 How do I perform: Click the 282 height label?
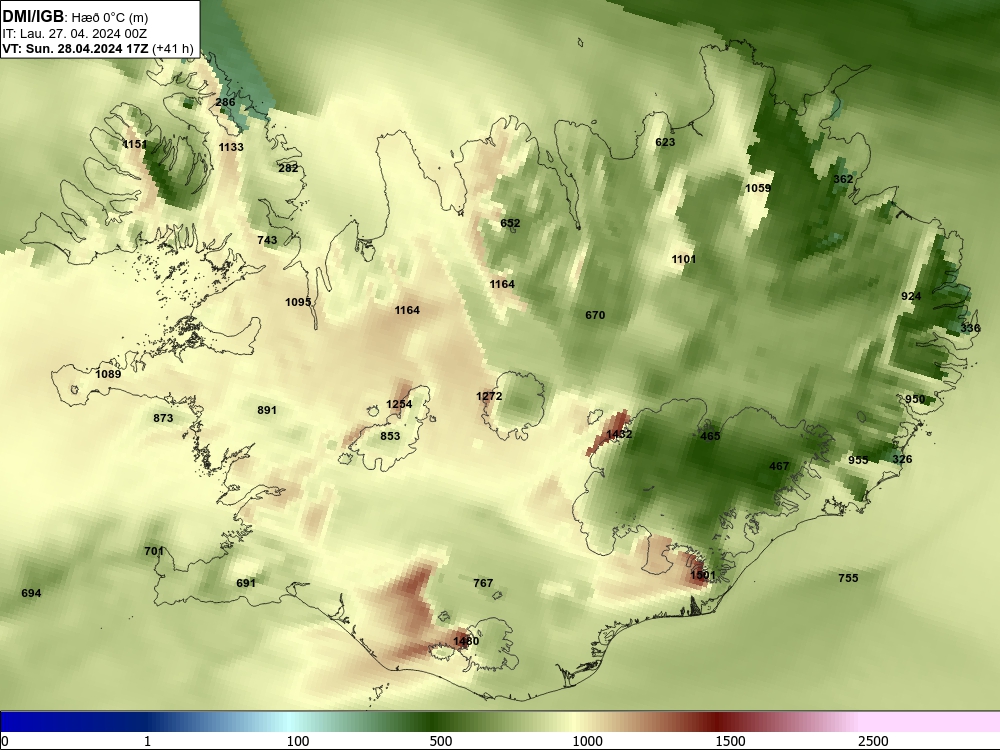coord(288,168)
